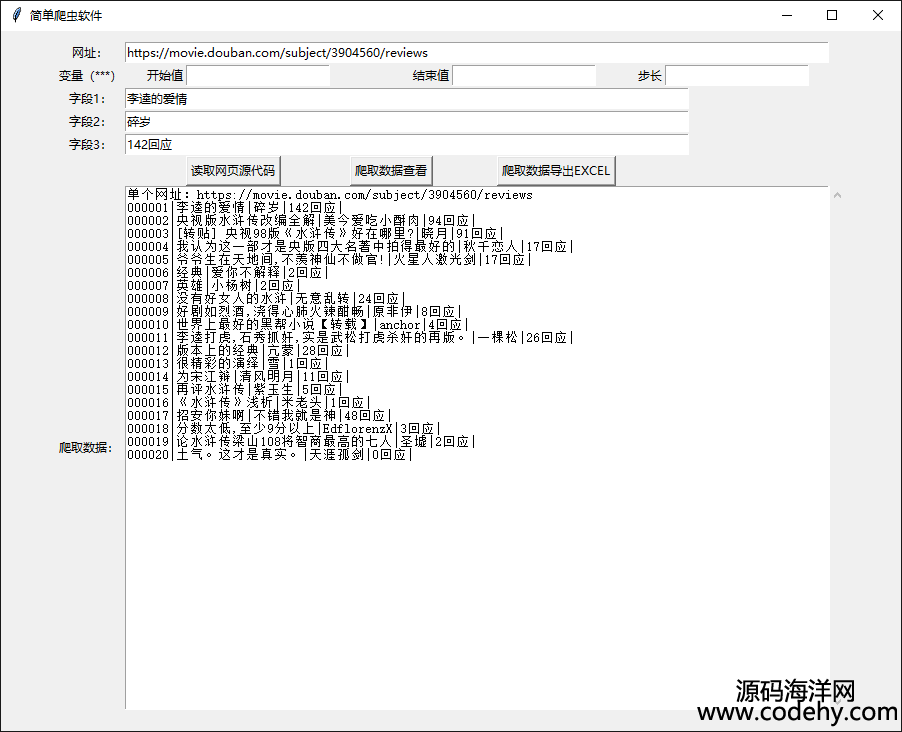This screenshot has width=902, height=732.
Task: Close the 简单爬虫软件 window
Action: click(878, 15)
